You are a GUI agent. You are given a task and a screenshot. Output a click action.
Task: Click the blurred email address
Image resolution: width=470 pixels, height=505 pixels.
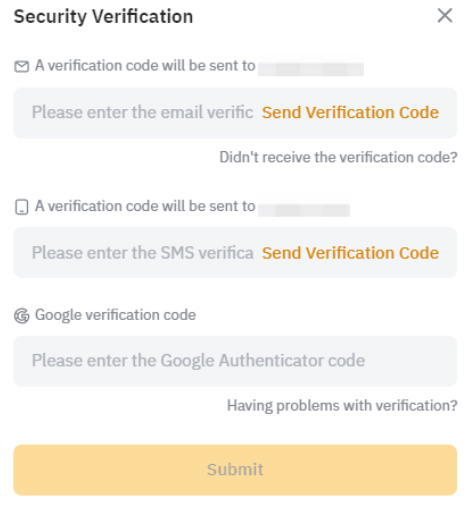(311, 69)
